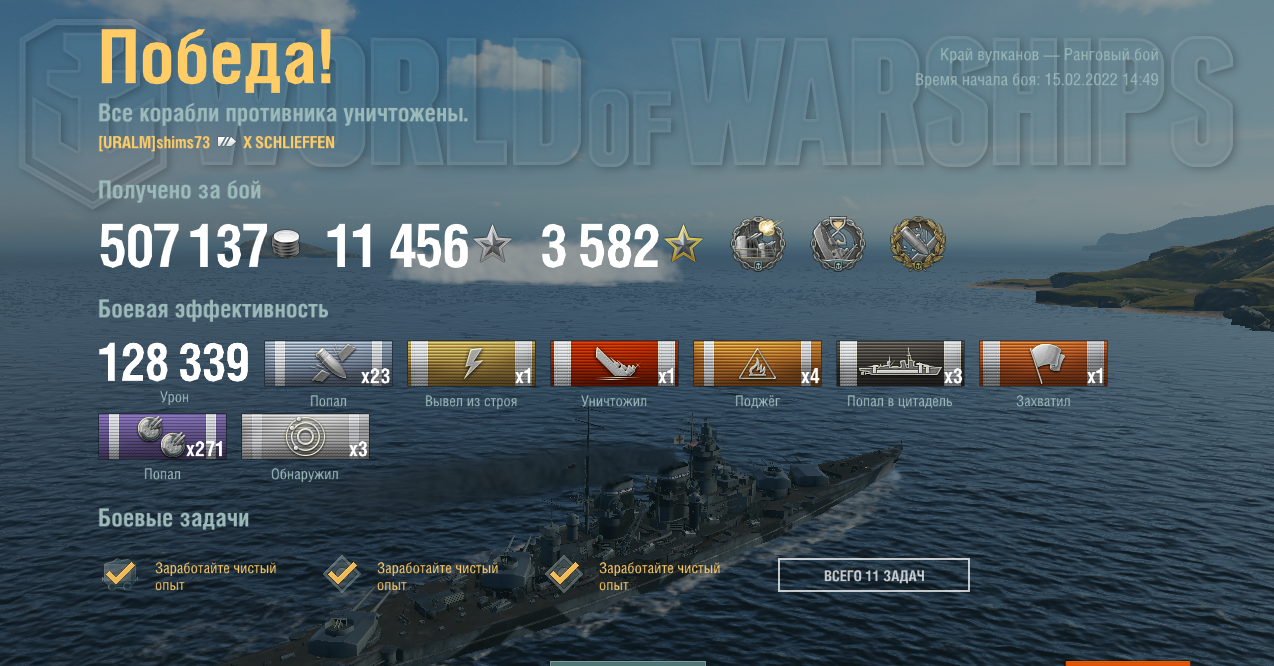1274x666 pixels.
Task: Click the red destroyed ship ribbon
Action: pyautogui.click(x=614, y=363)
